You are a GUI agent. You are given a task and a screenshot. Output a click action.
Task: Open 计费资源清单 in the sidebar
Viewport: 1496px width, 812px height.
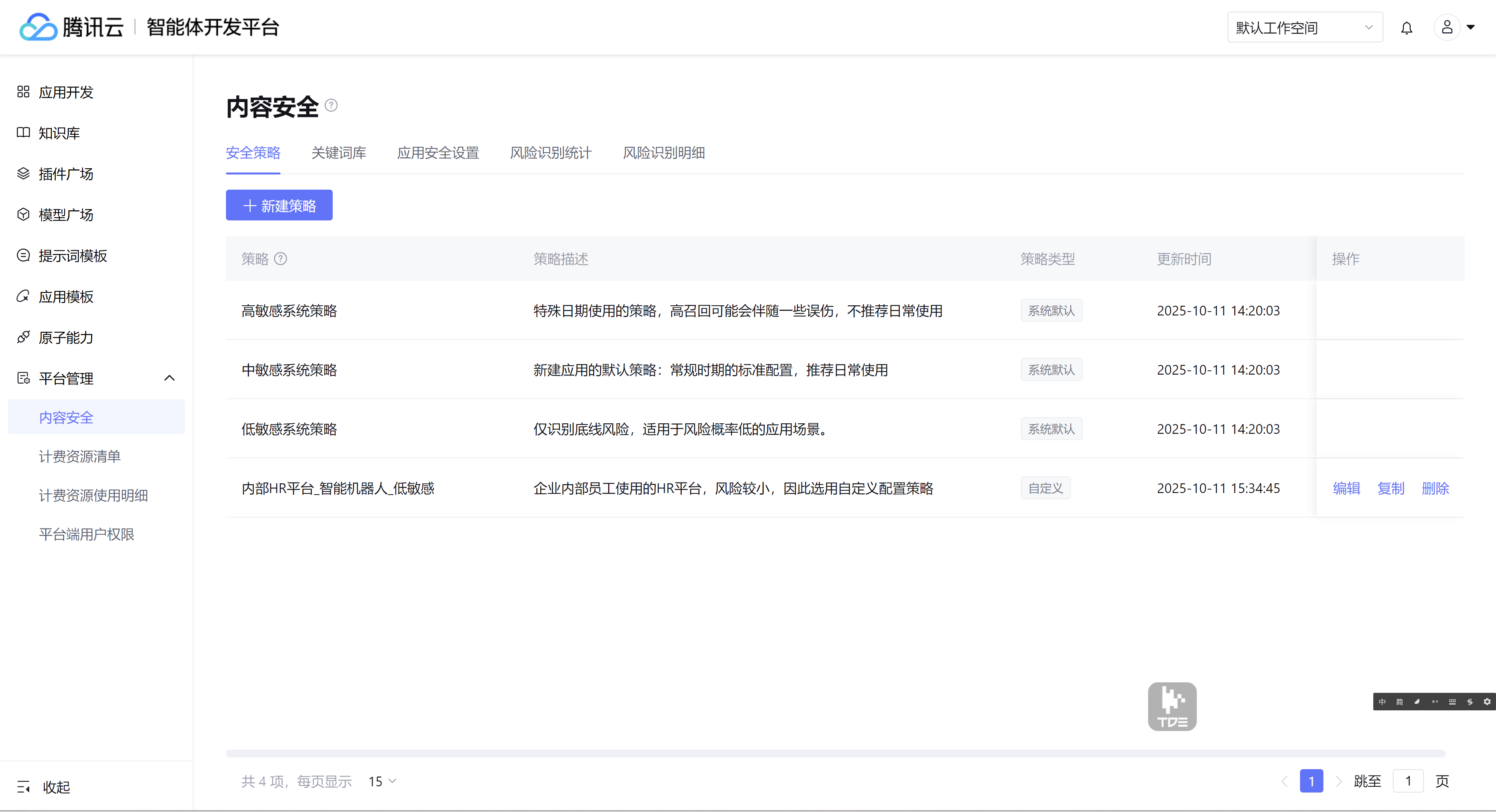click(79, 456)
